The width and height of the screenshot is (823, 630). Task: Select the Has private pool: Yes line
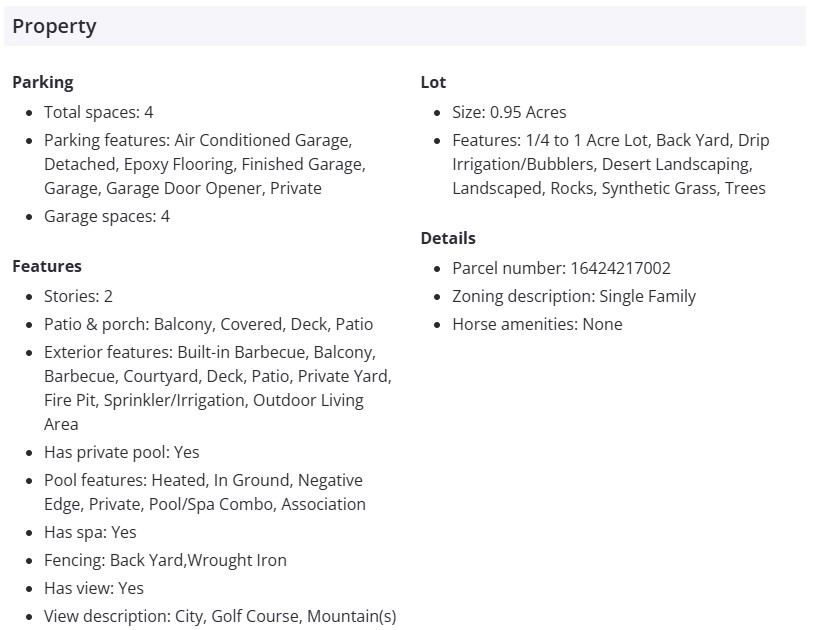pos(121,452)
